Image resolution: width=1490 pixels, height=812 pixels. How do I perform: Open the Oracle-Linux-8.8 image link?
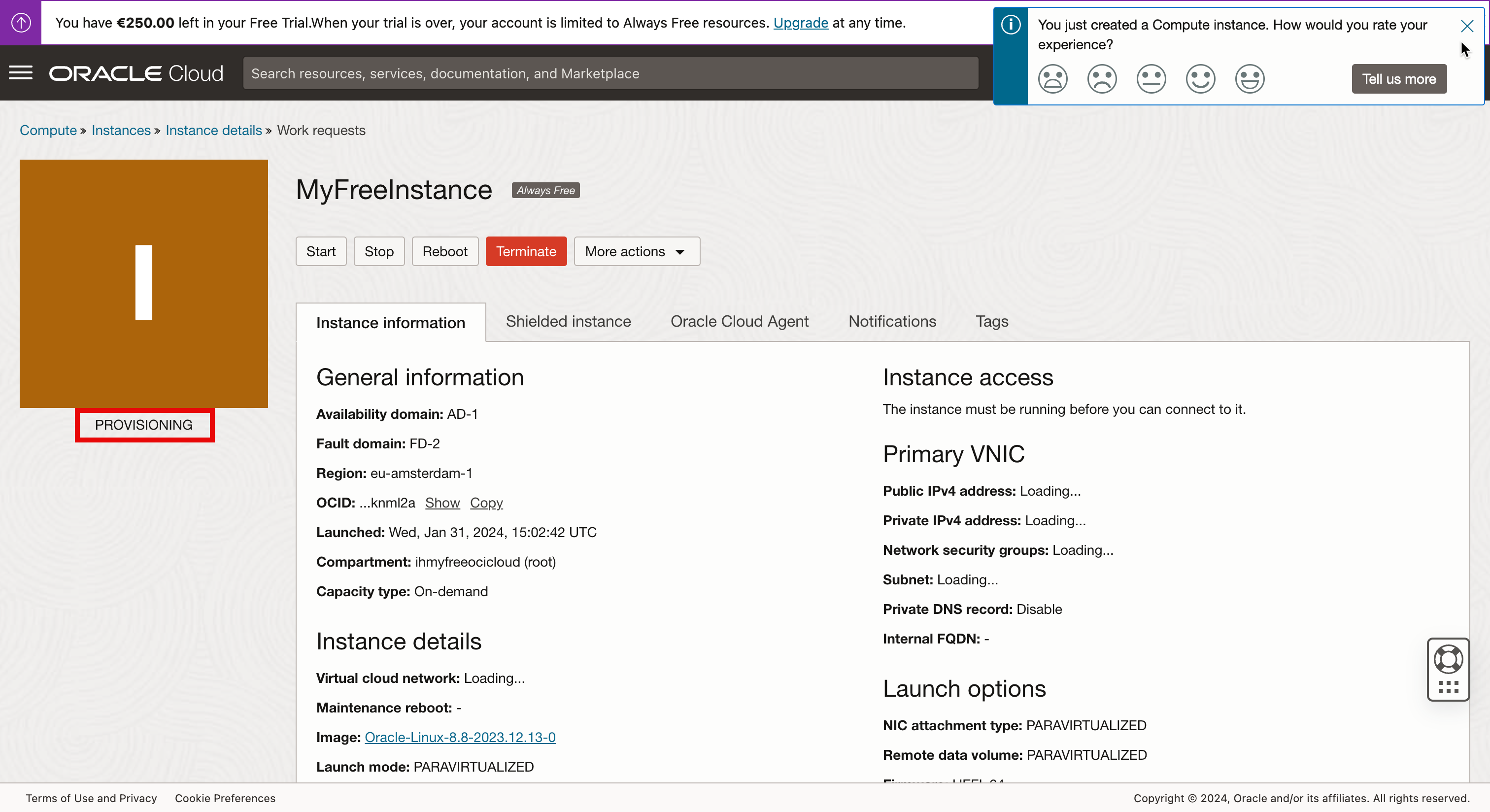pyautogui.click(x=460, y=738)
